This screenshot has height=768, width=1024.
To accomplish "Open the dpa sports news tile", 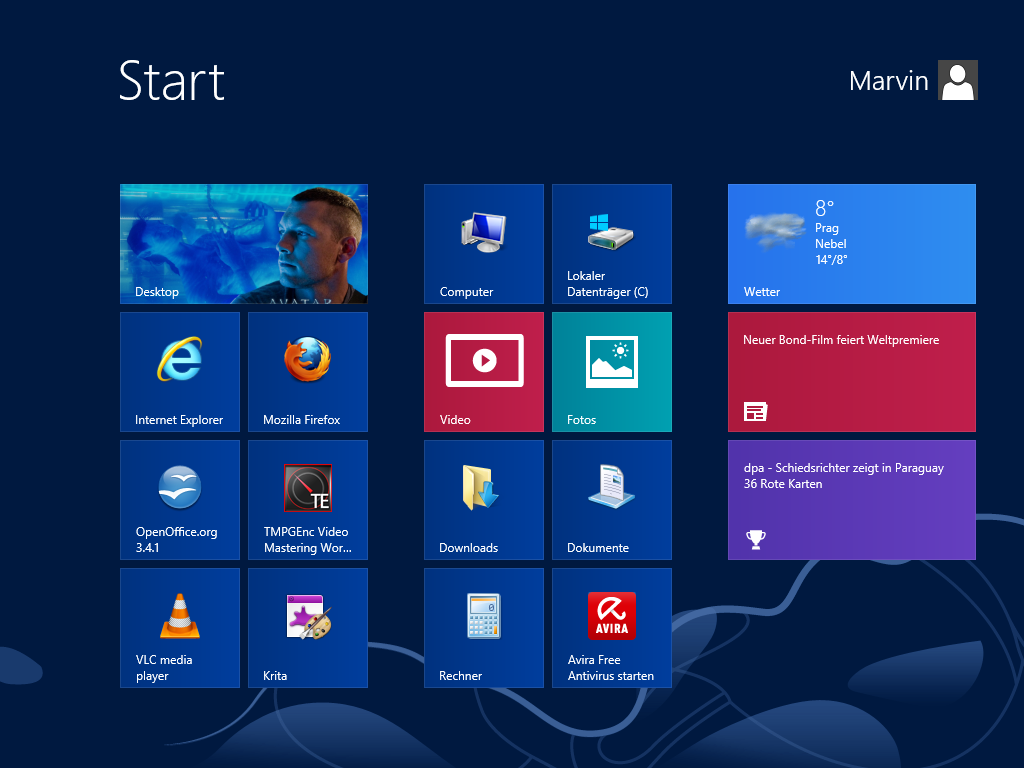I will pyautogui.click(x=852, y=500).
